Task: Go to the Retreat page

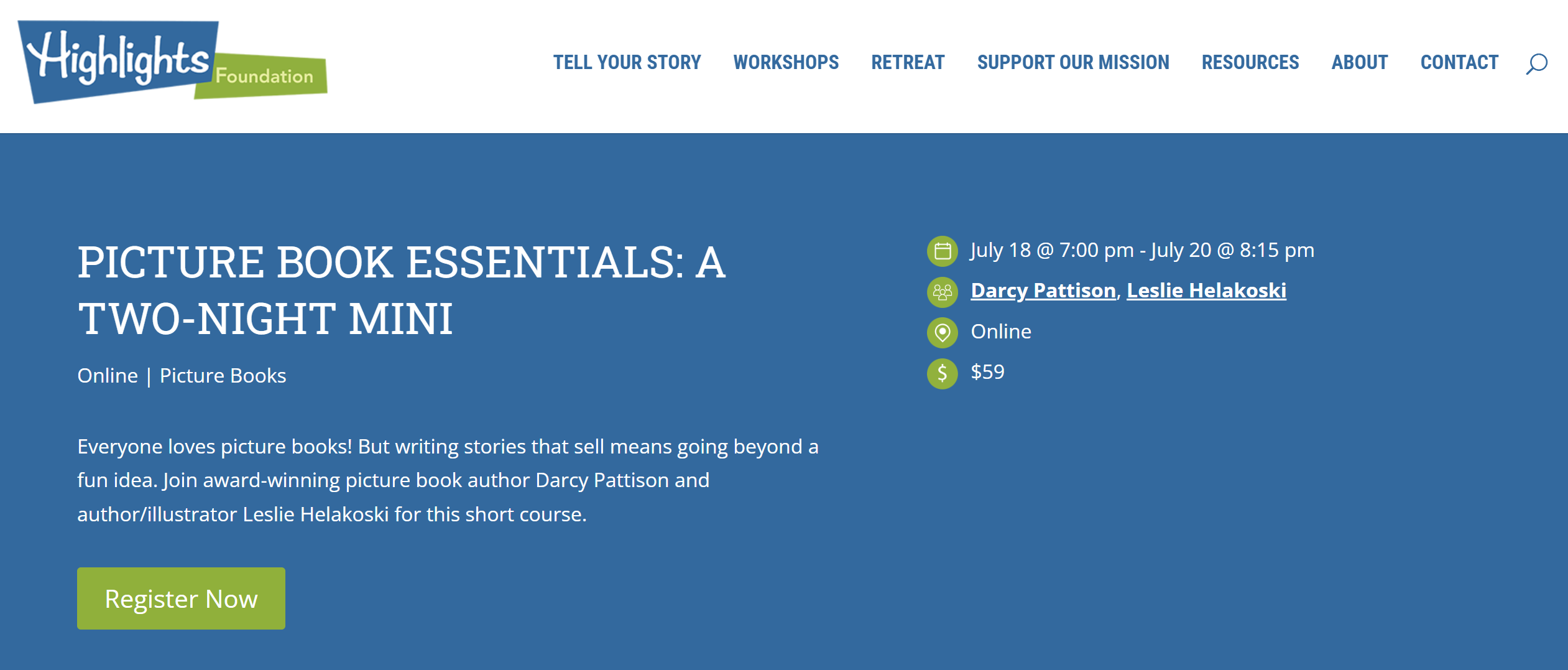Action: click(x=908, y=63)
